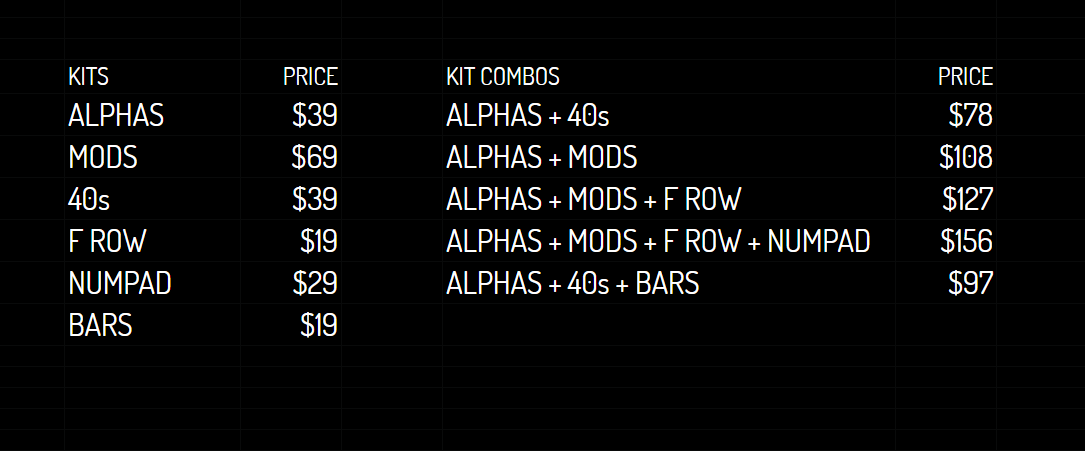Click the ALPHAS + MODS combo cell
The image size is (1085, 451).
click(541, 158)
